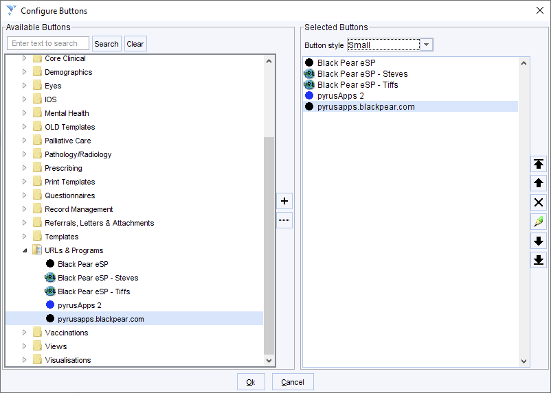The height and width of the screenshot is (393, 551).
Task: Click black circle icon of selected pyrusapps.blackpear.com entry
Action: 309,106
